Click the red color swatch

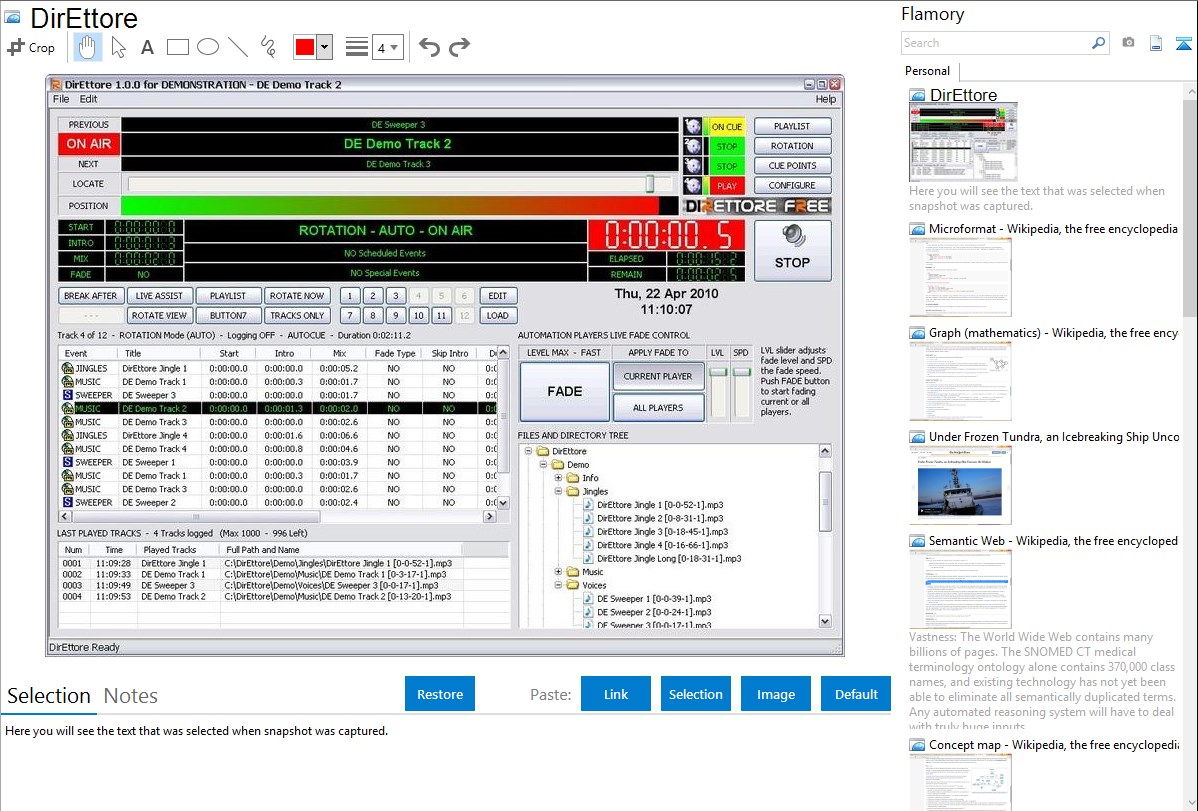point(305,47)
